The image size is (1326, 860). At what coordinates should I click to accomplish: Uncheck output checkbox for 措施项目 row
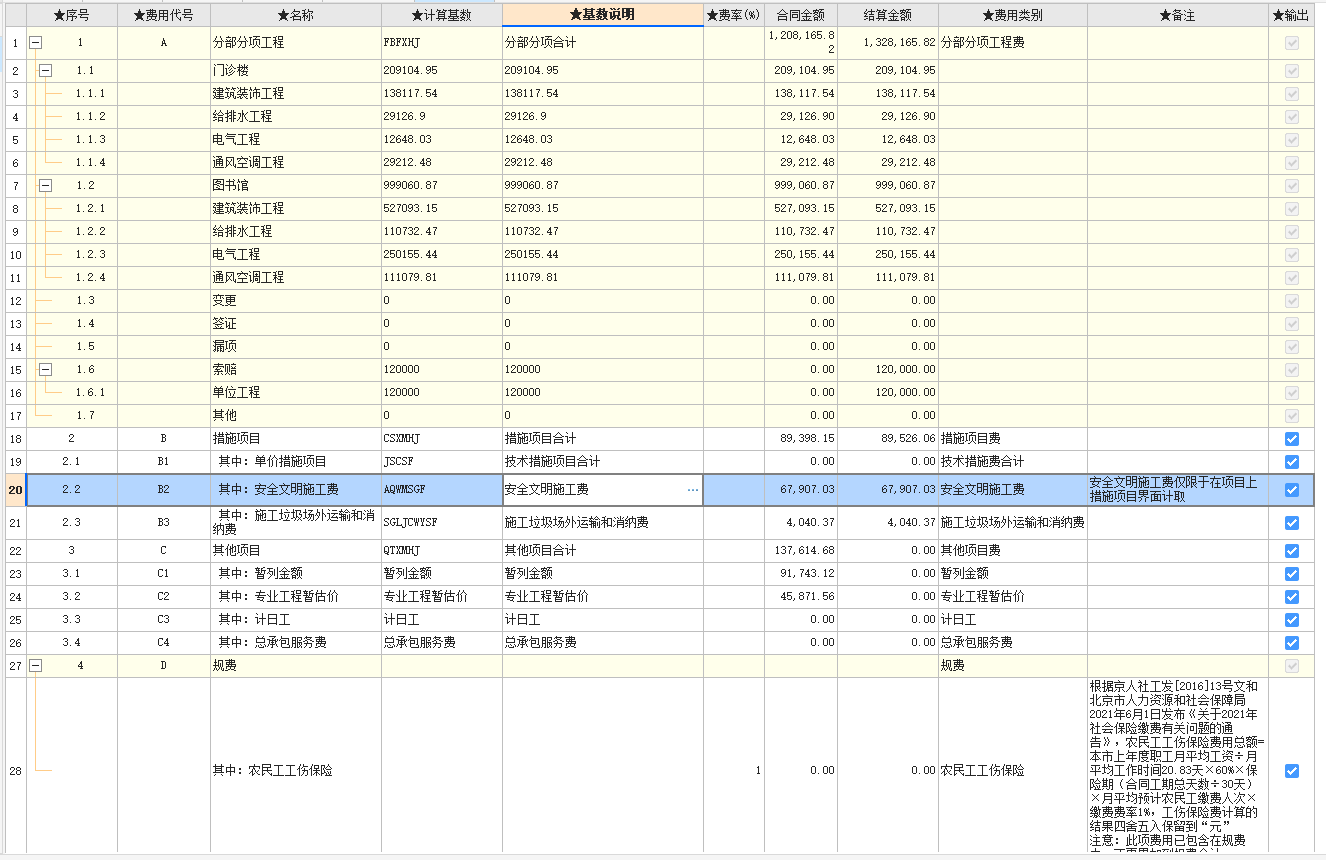[x=1291, y=439]
